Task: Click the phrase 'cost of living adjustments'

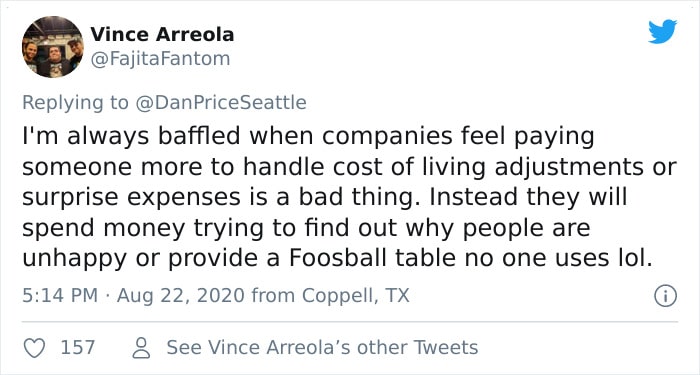Action: tap(495, 168)
